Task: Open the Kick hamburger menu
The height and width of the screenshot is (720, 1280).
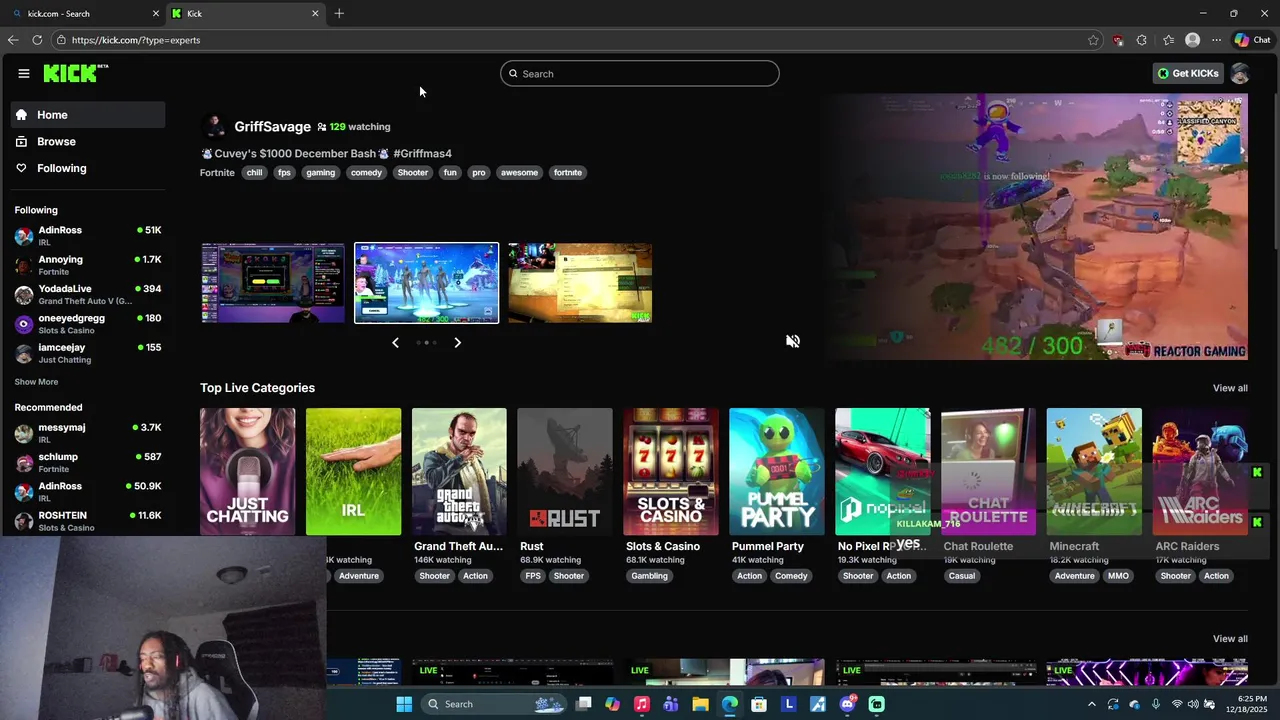Action: (x=24, y=73)
